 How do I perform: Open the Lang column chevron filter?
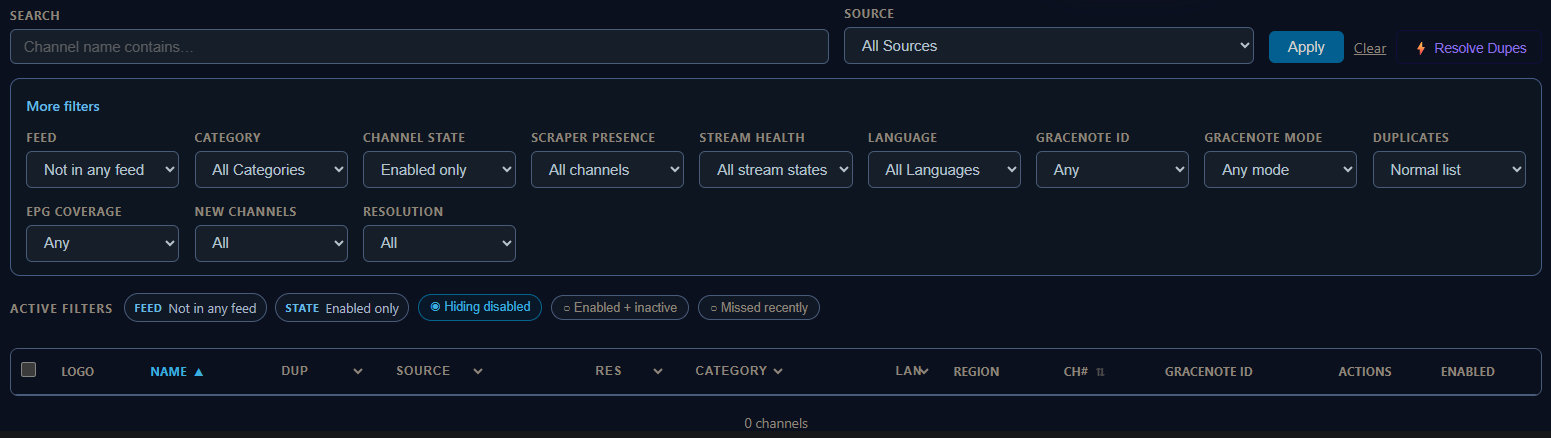pyautogui.click(x=925, y=371)
